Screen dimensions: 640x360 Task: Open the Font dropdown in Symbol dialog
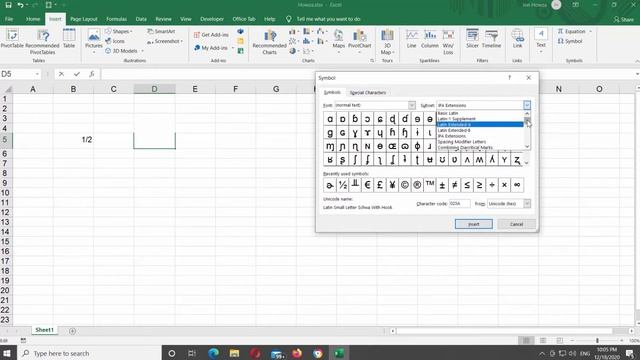click(x=411, y=105)
